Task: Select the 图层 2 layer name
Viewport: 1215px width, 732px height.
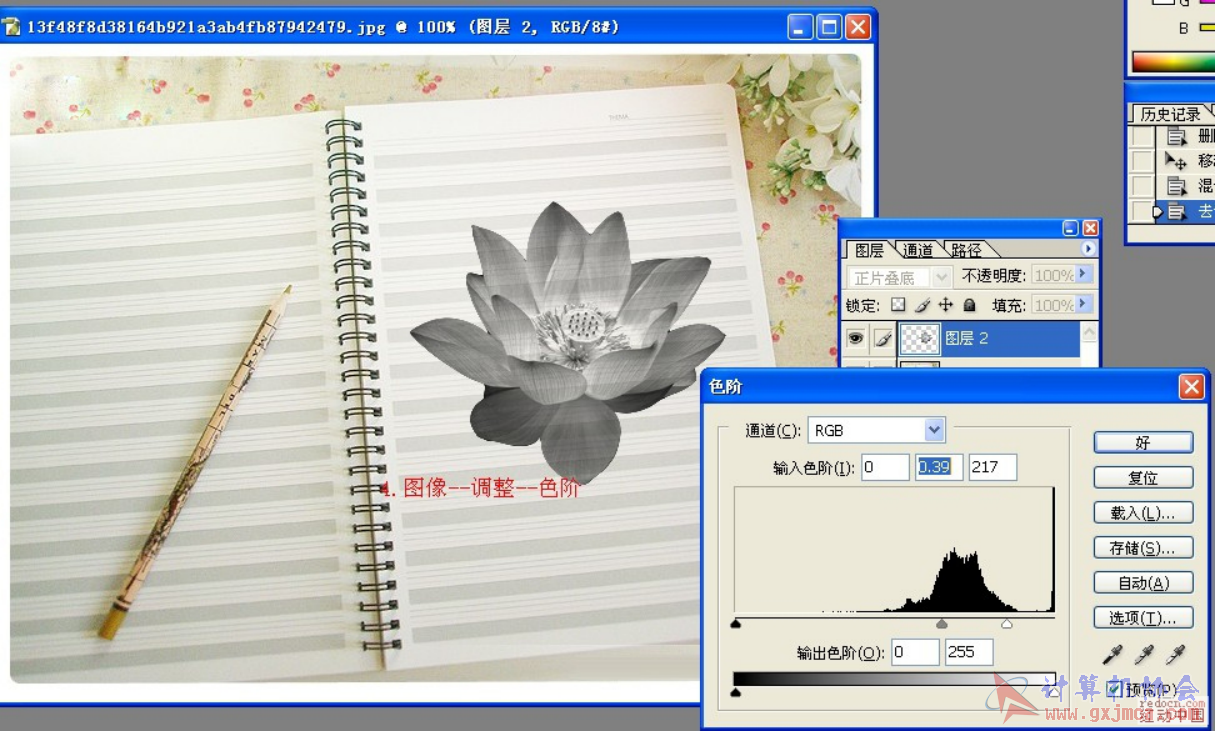Action: tap(967, 339)
